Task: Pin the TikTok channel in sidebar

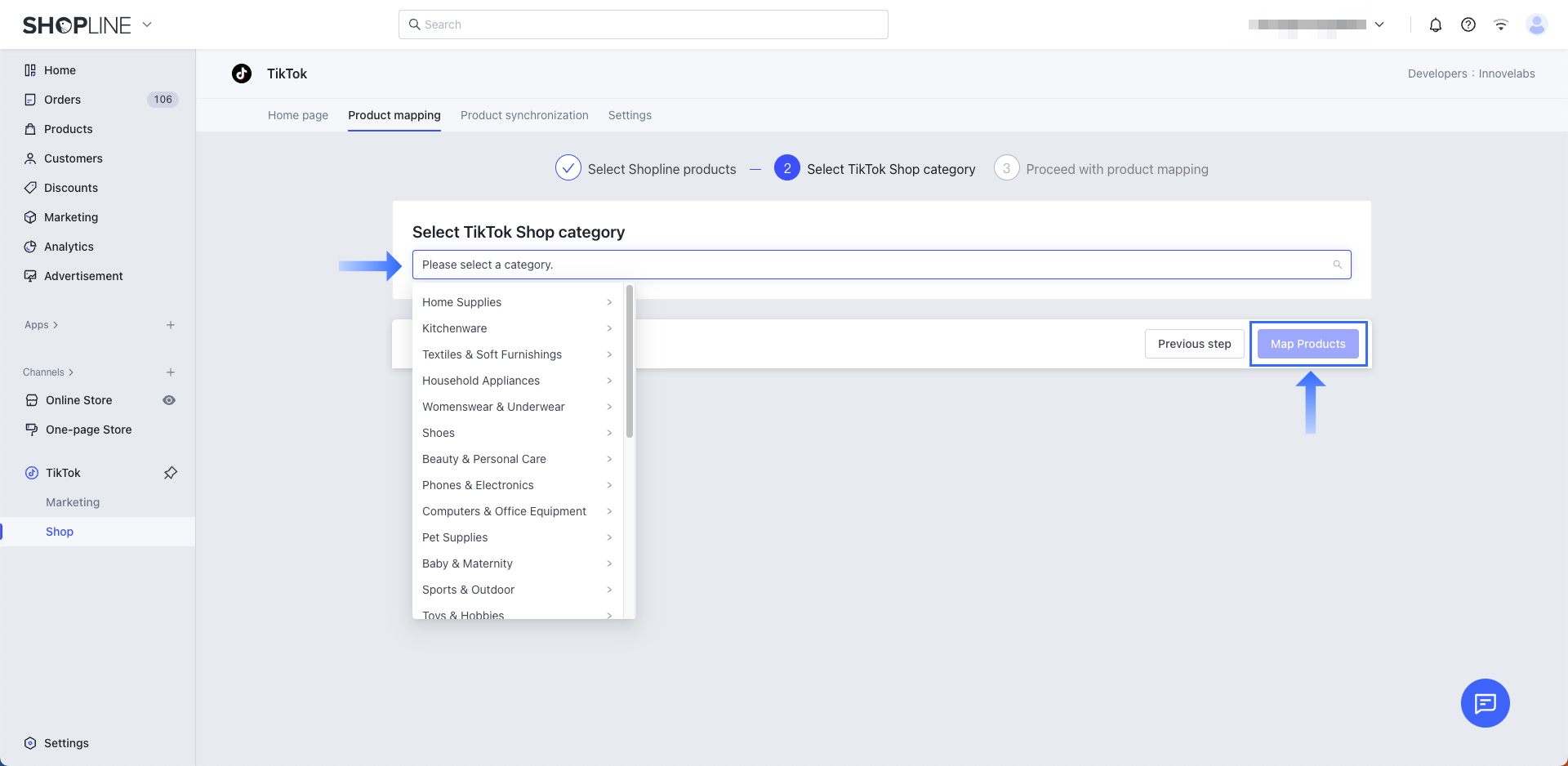Action: coord(170,473)
